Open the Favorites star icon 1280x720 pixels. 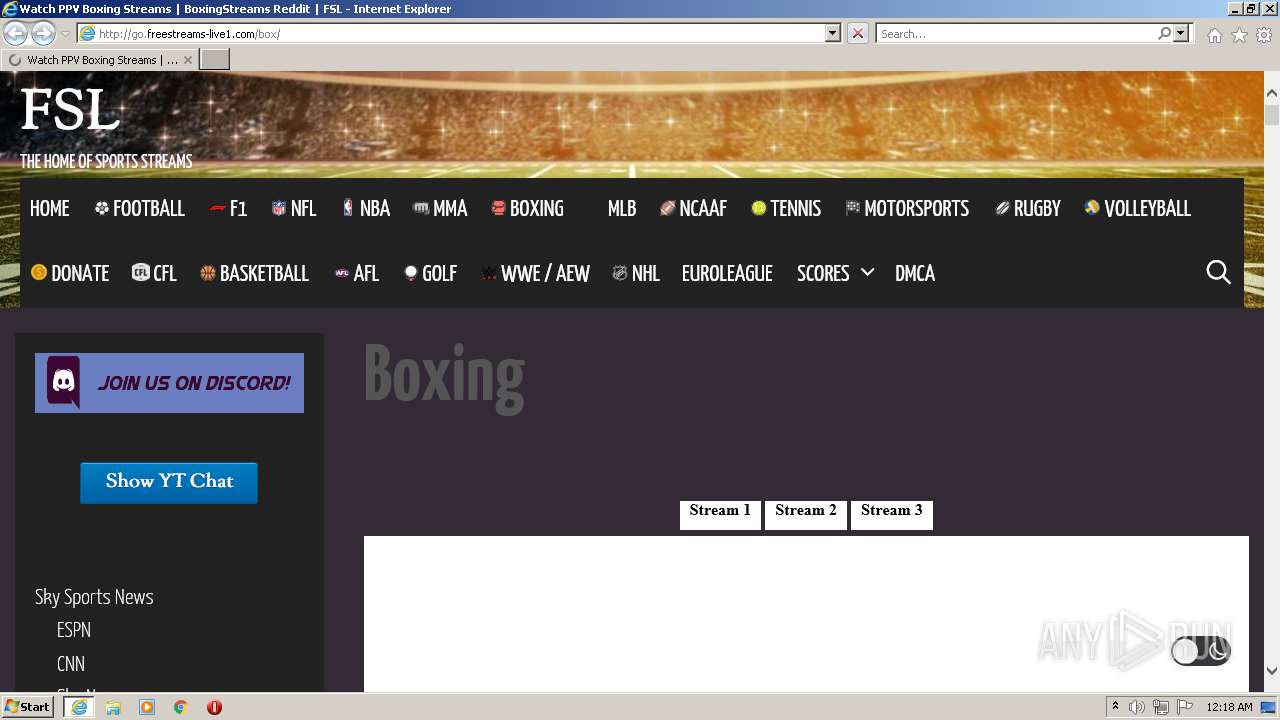(x=1239, y=35)
